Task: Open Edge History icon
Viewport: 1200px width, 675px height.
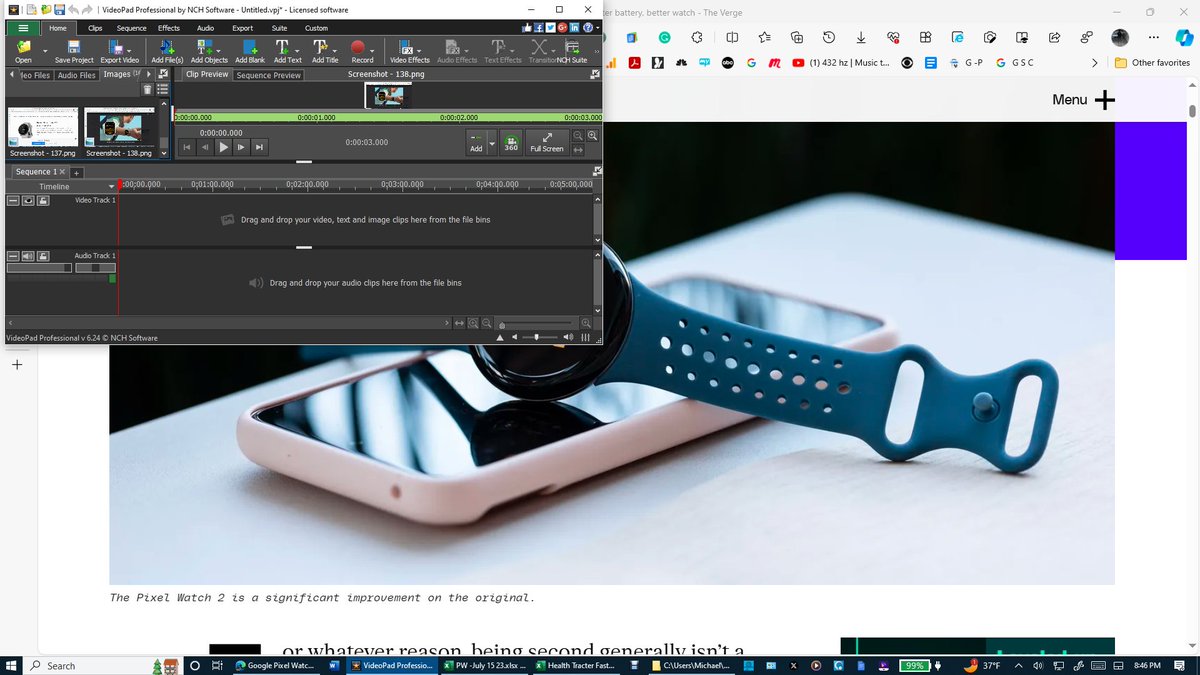Action: point(829,38)
